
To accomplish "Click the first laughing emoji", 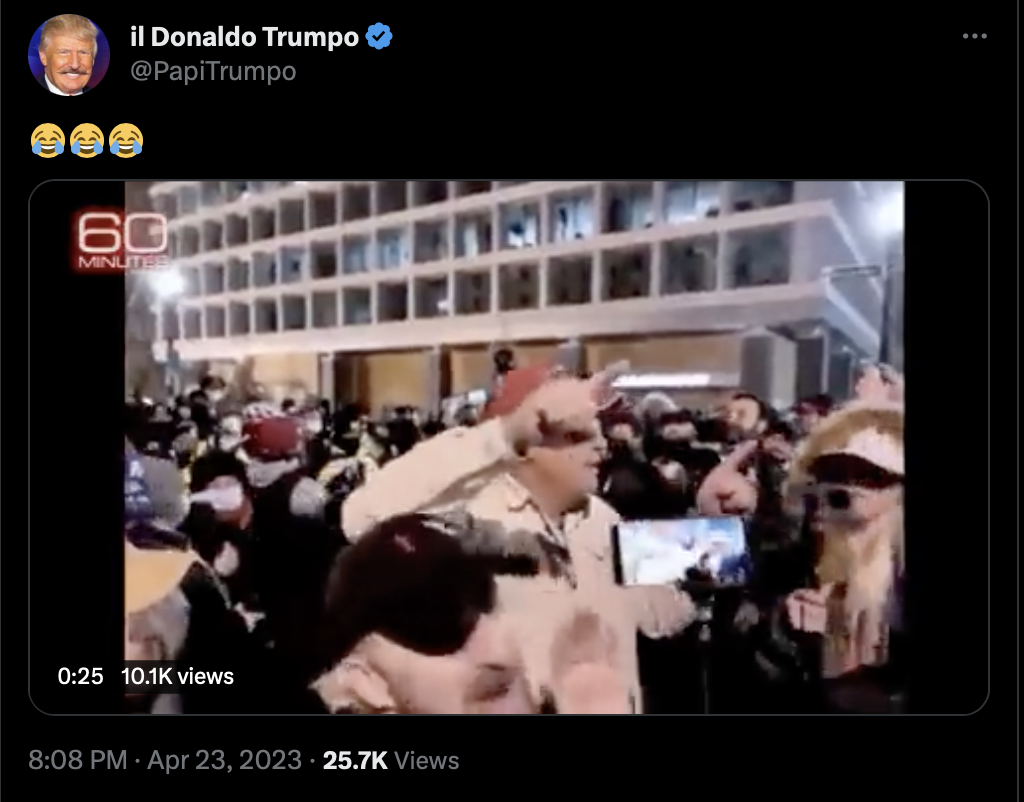I will coord(48,140).
